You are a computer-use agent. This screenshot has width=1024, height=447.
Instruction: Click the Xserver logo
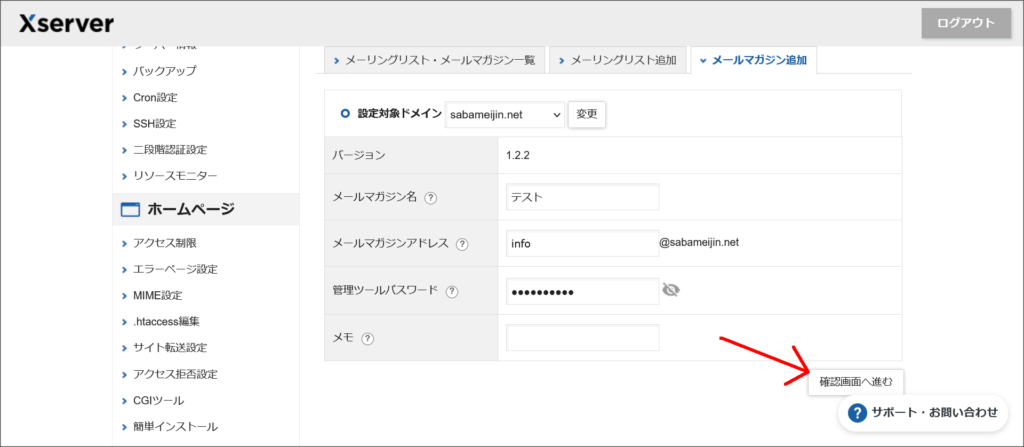(66, 24)
